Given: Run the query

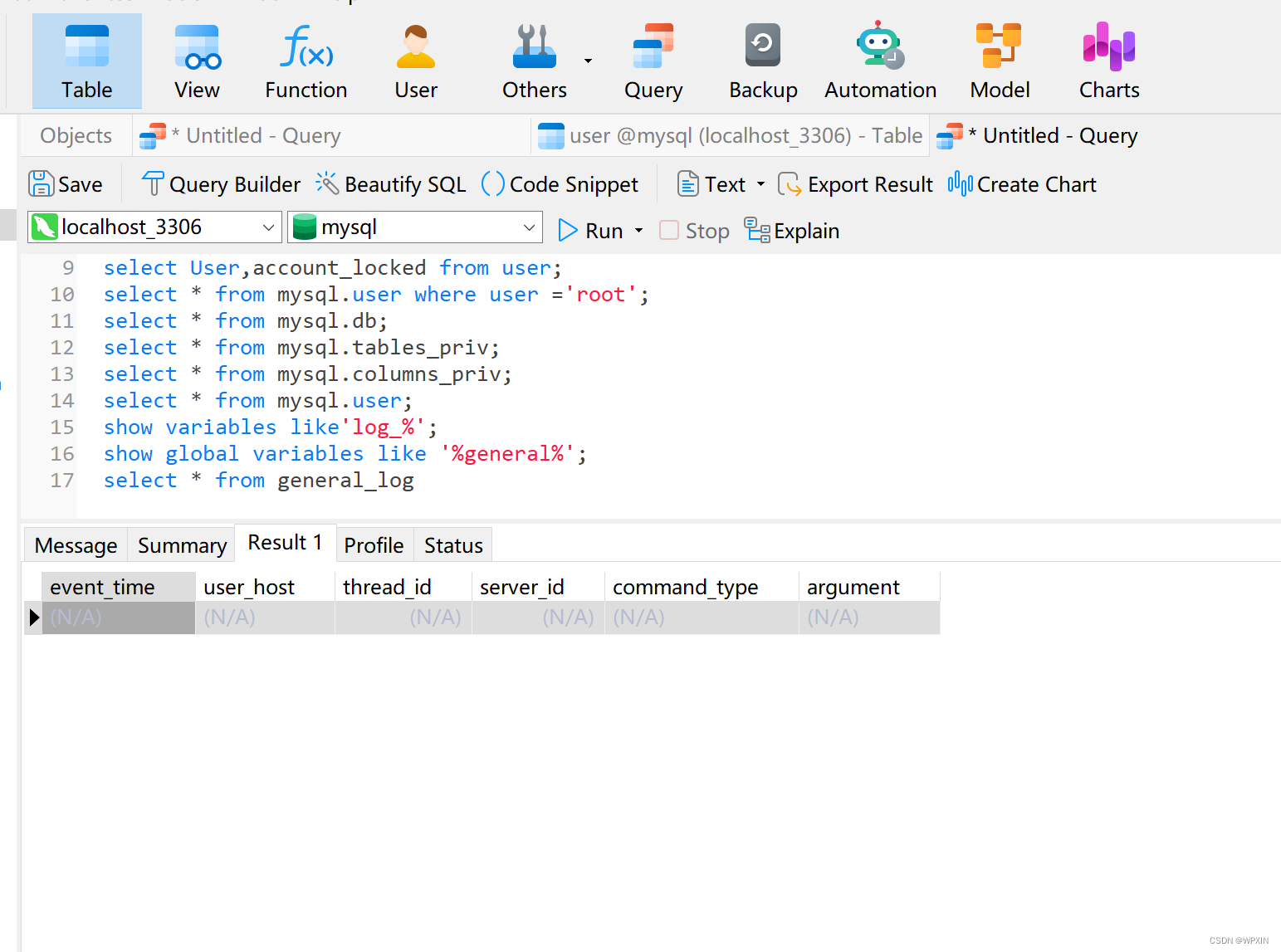Looking at the screenshot, I should point(590,231).
